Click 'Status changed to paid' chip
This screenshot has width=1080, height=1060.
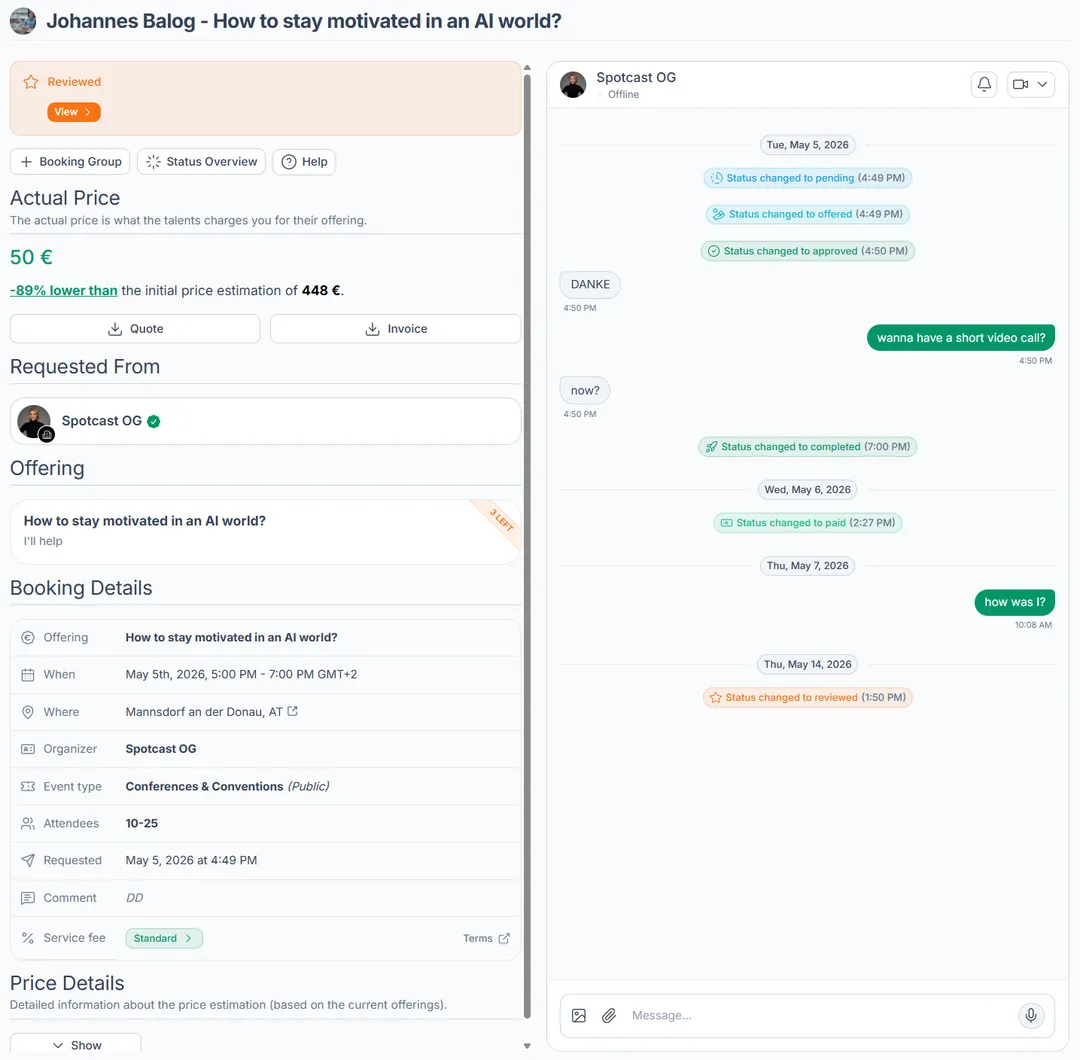click(x=807, y=523)
